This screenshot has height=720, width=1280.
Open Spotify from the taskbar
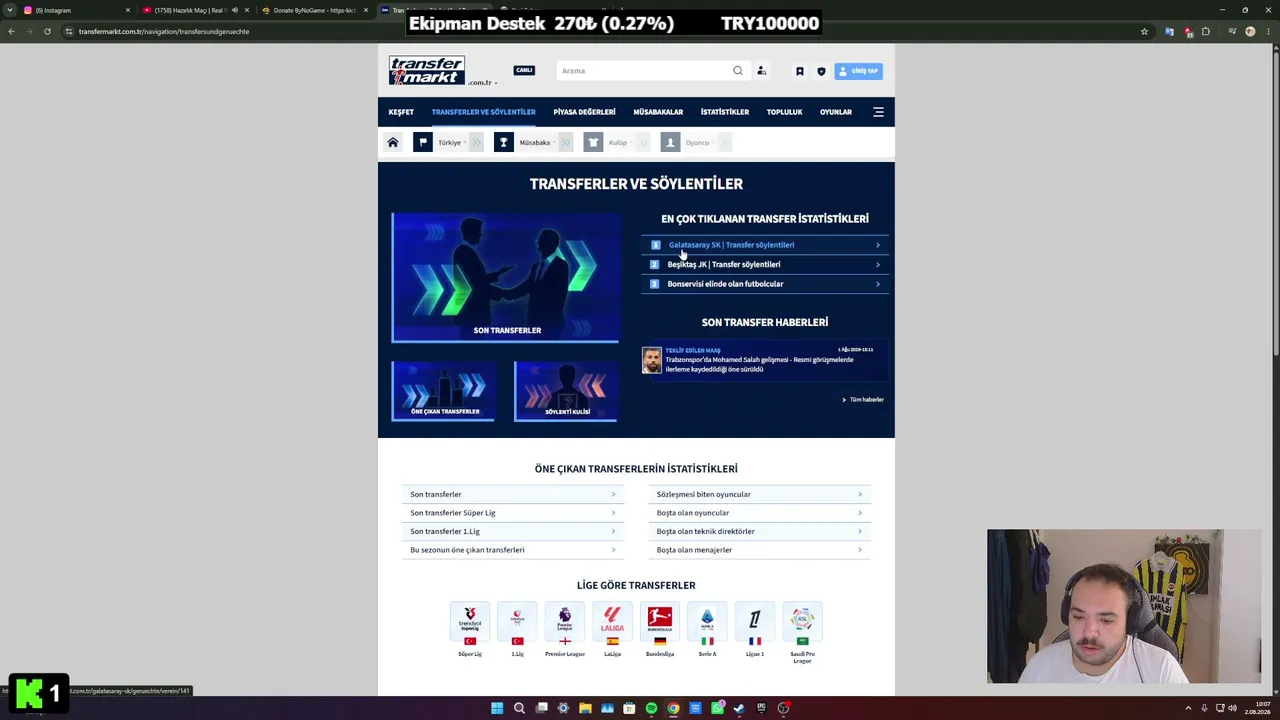[651, 708]
